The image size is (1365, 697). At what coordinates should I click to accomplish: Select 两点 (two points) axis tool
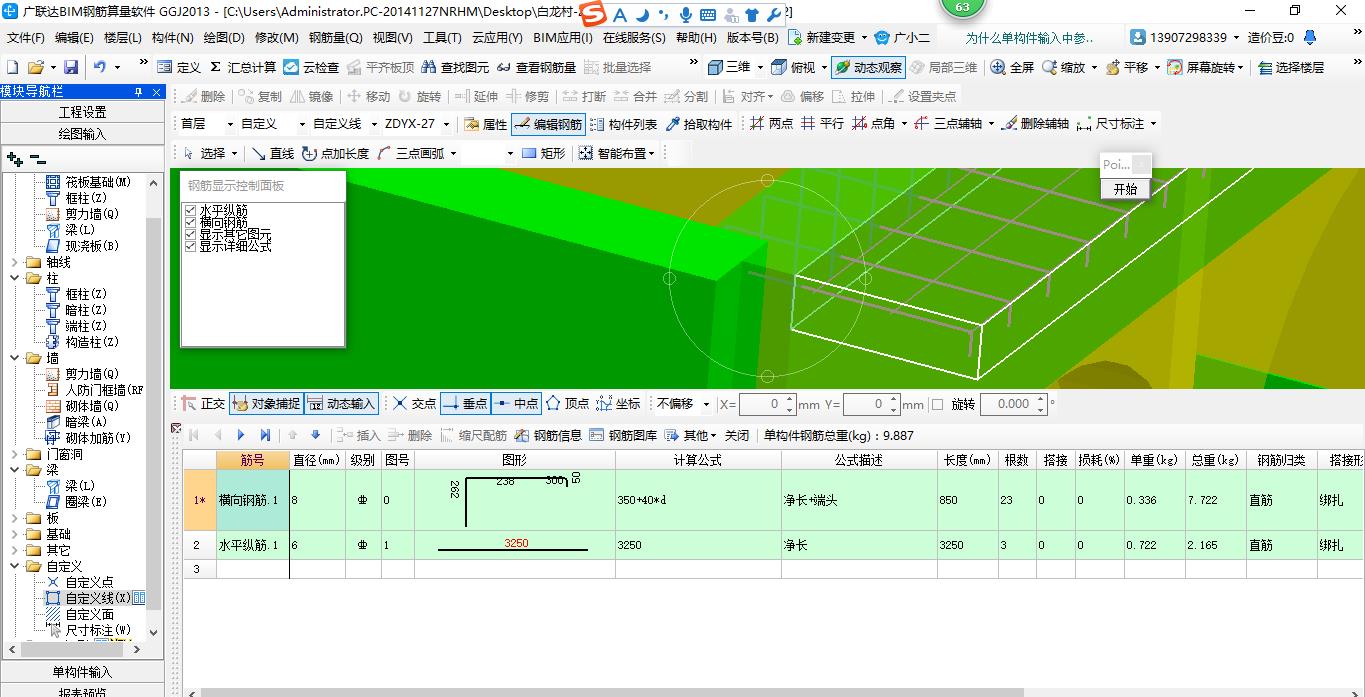pyautogui.click(x=771, y=124)
